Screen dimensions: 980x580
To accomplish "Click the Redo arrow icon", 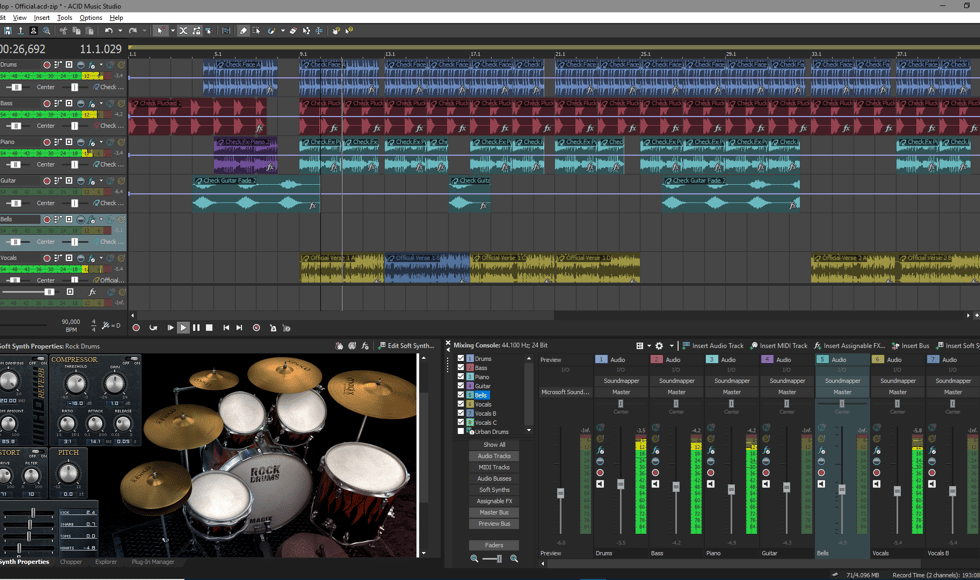I will click(132, 30).
